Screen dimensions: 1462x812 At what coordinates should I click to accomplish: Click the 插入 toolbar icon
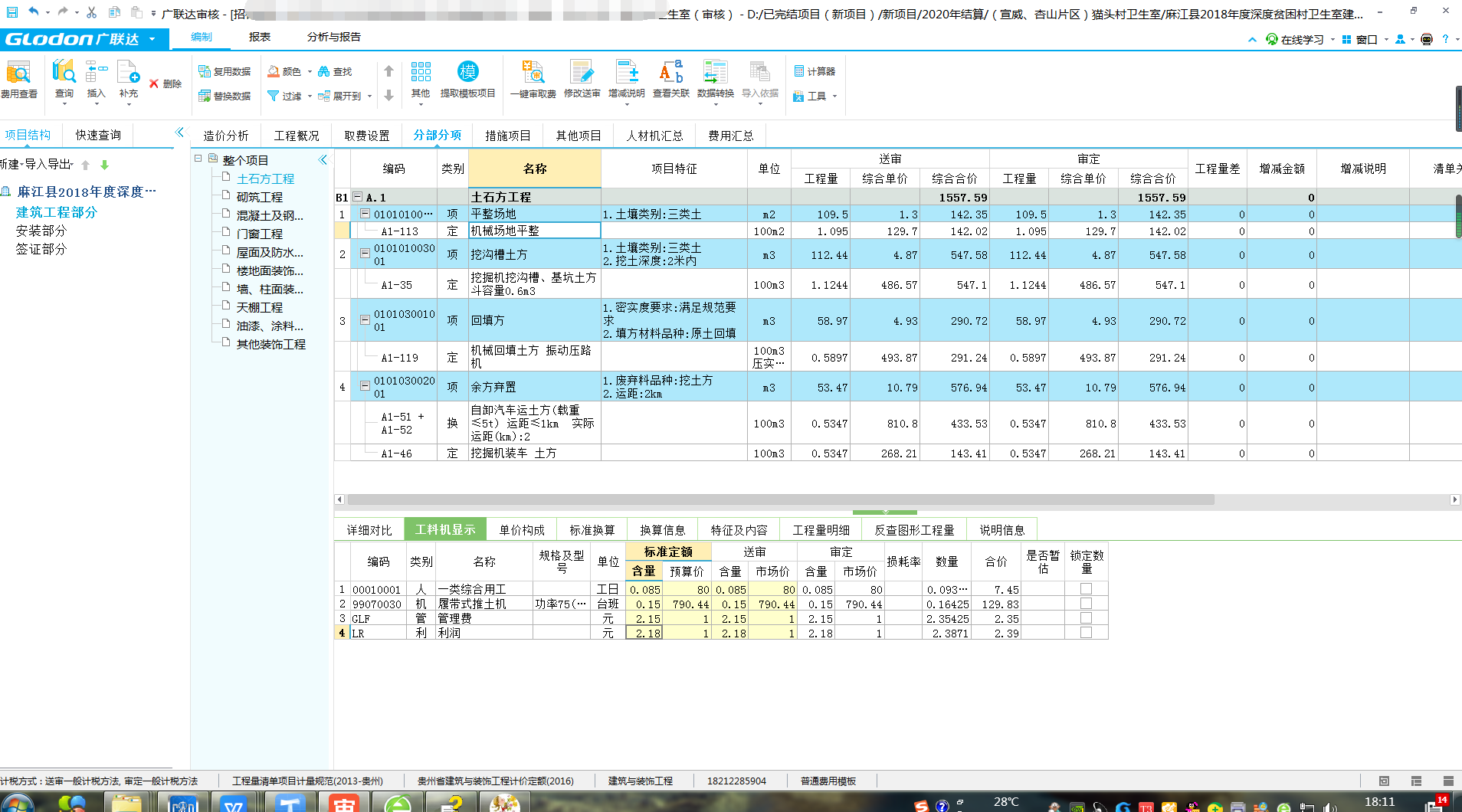click(96, 80)
